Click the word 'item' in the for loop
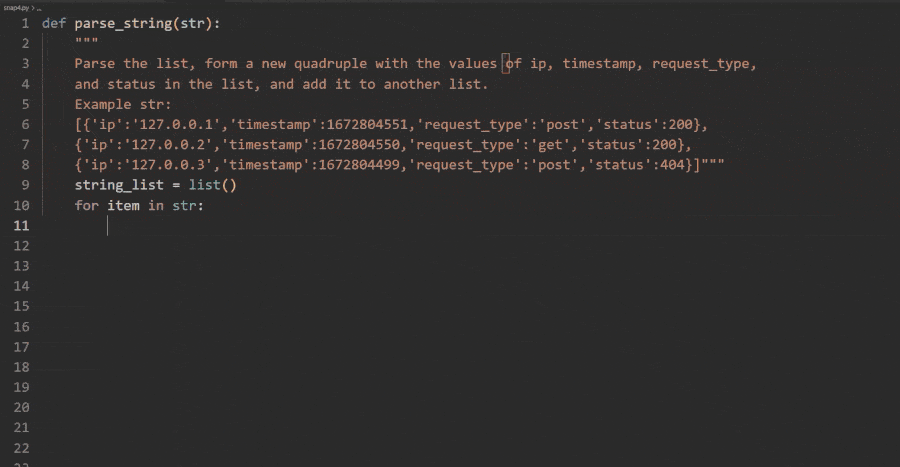The height and width of the screenshot is (467, 900). click(124, 205)
